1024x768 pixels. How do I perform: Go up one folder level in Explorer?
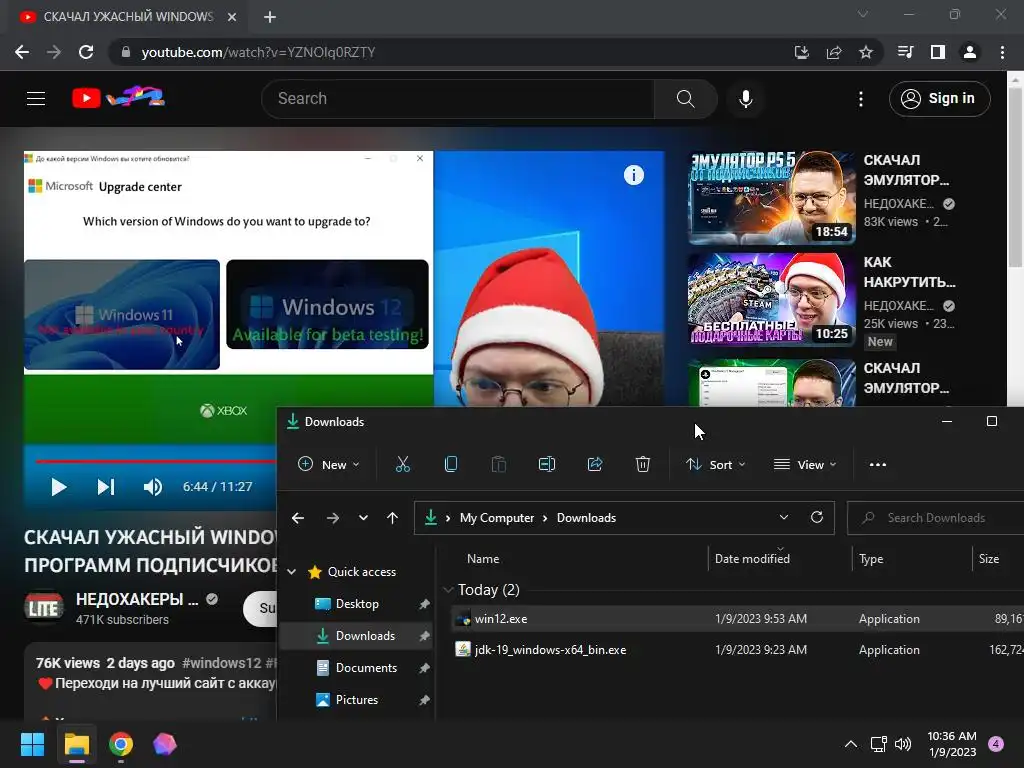(x=392, y=518)
